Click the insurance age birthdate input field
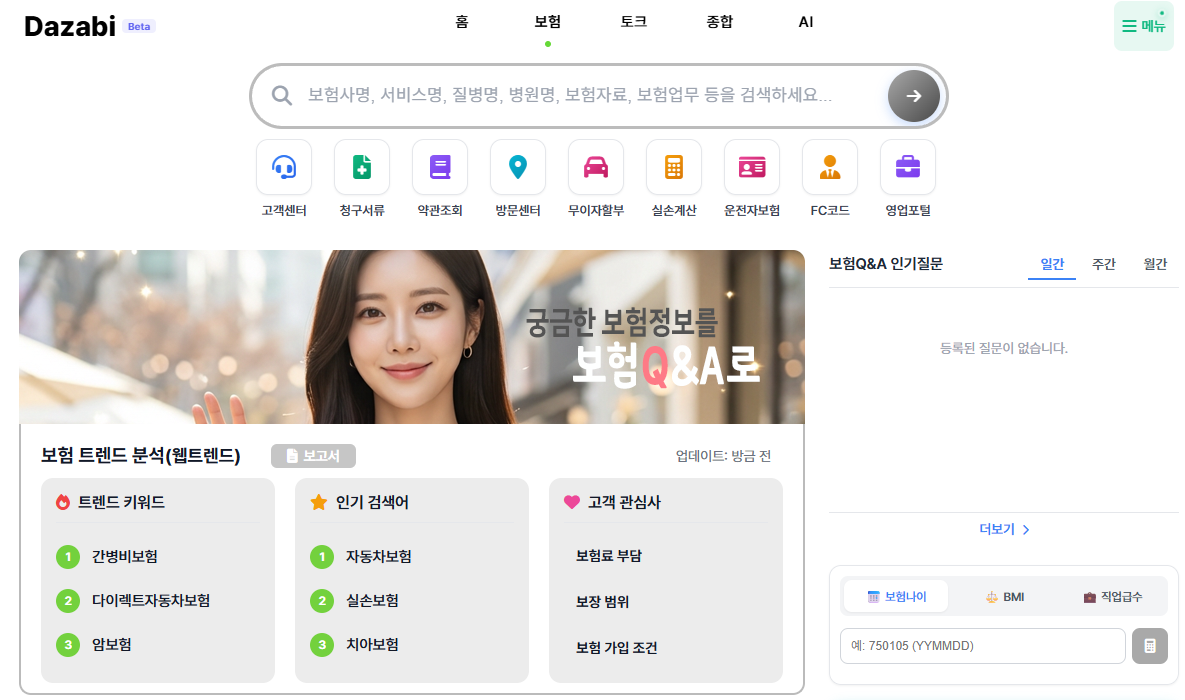Image resolution: width=1185 pixels, height=700 pixels. pyautogui.click(x=983, y=646)
